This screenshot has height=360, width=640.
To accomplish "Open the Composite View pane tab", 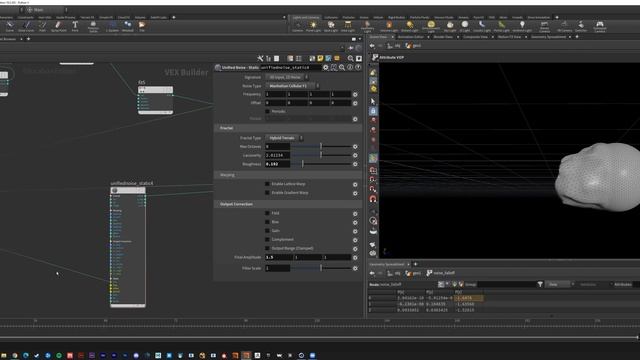I will [476, 37].
